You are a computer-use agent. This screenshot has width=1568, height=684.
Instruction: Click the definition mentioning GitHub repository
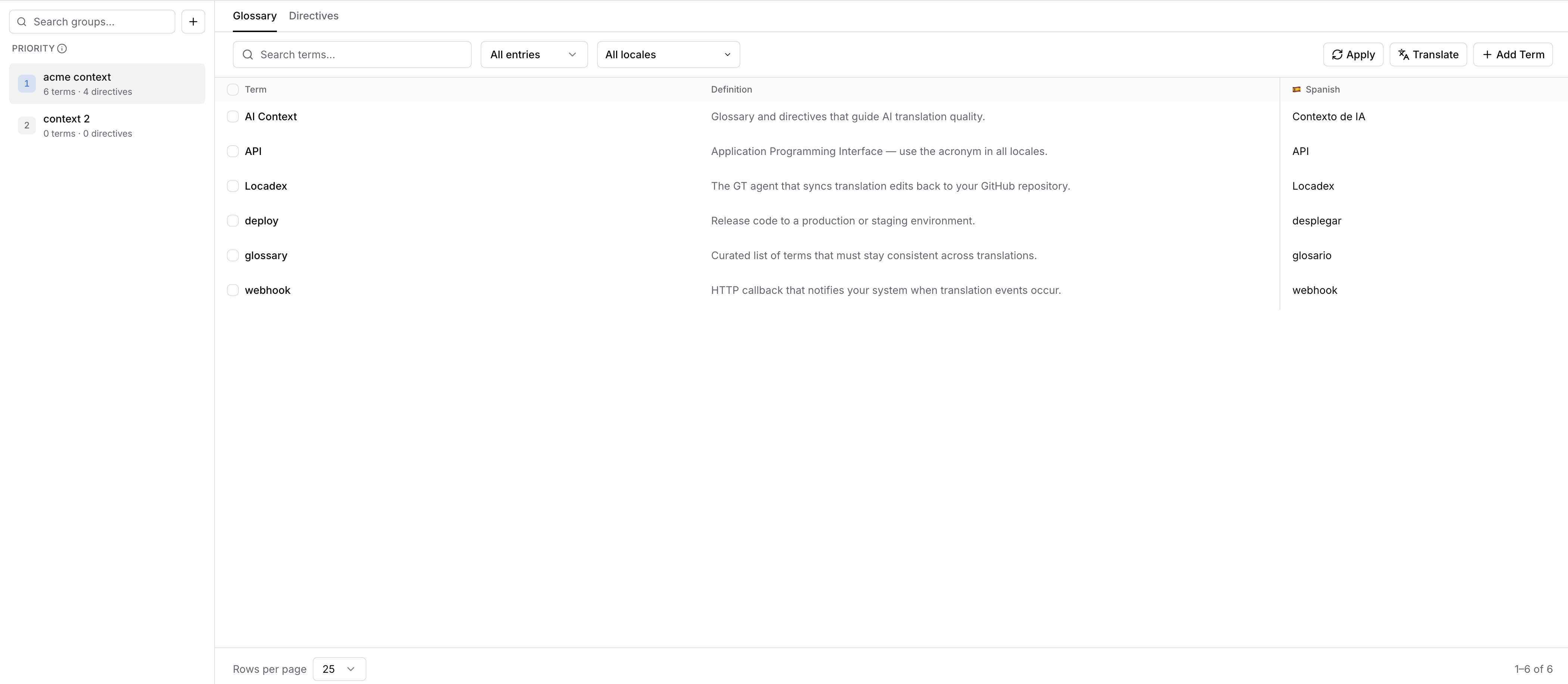(x=890, y=186)
